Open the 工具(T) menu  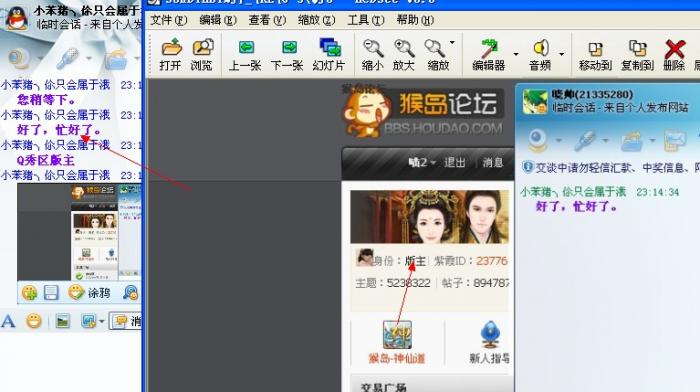pyautogui.click(x=366, y=20)
